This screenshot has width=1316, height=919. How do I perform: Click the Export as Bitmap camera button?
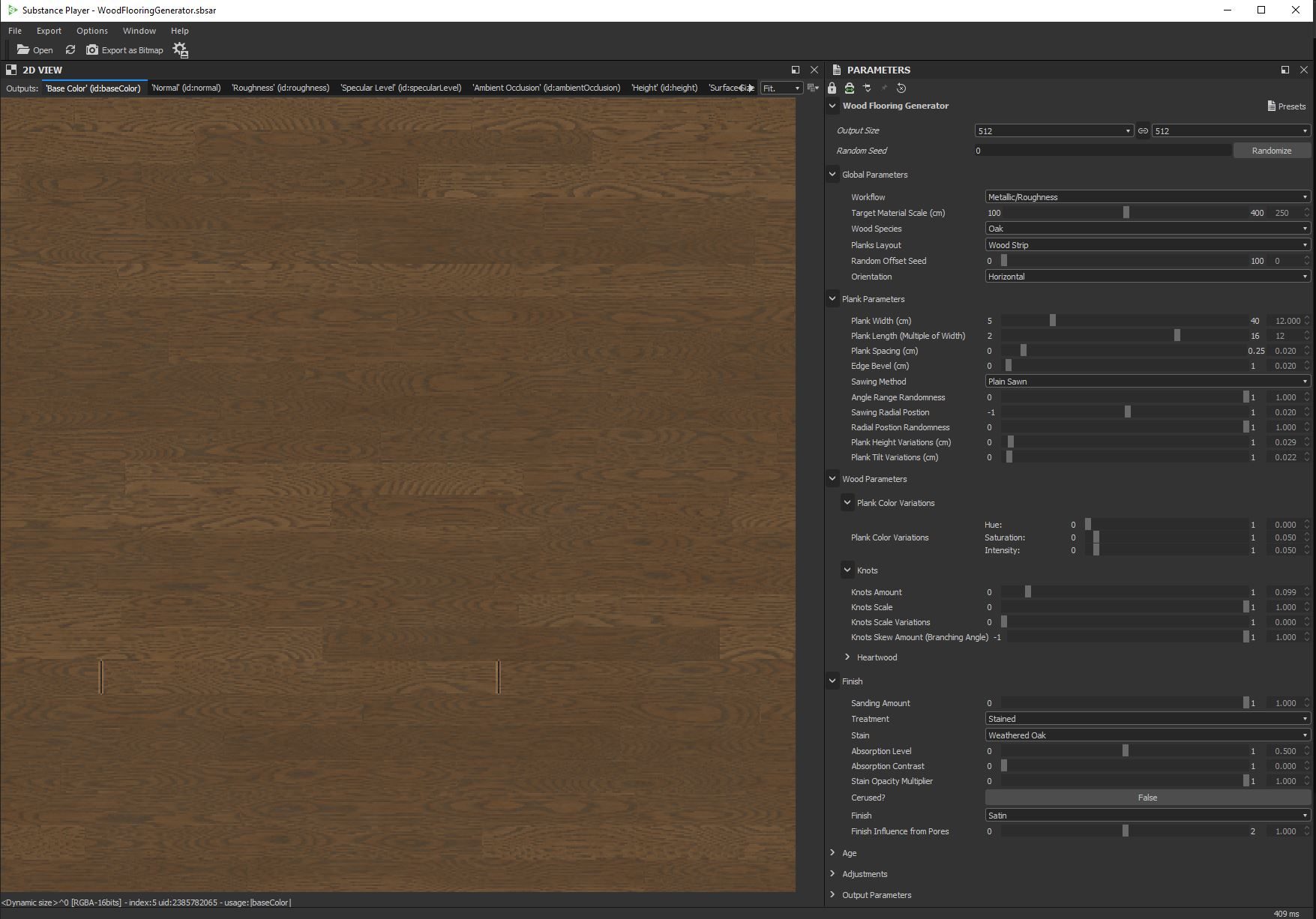pyautogui.click(x=124, y=49)
